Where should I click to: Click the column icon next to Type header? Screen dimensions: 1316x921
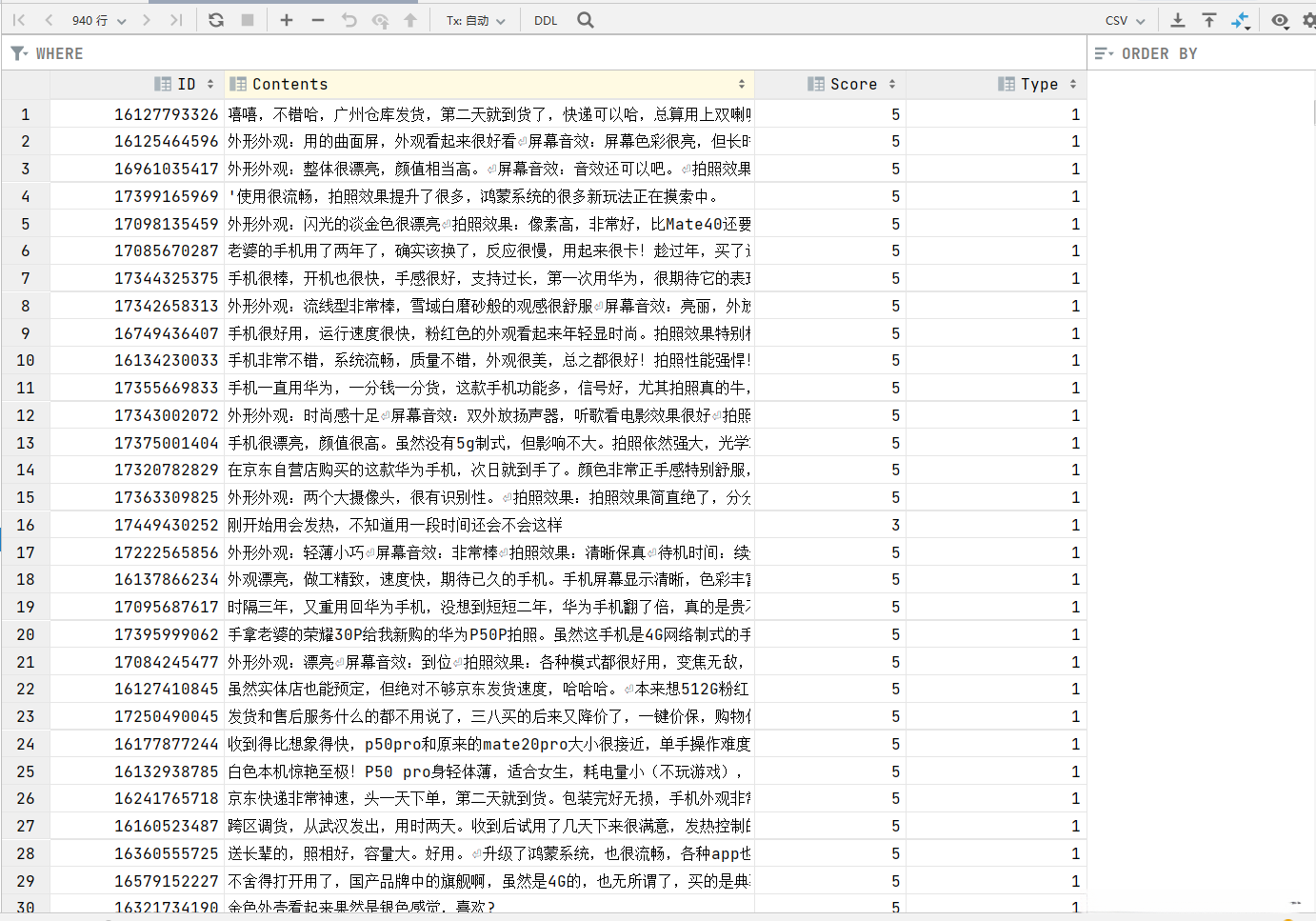coord(1007,84)
